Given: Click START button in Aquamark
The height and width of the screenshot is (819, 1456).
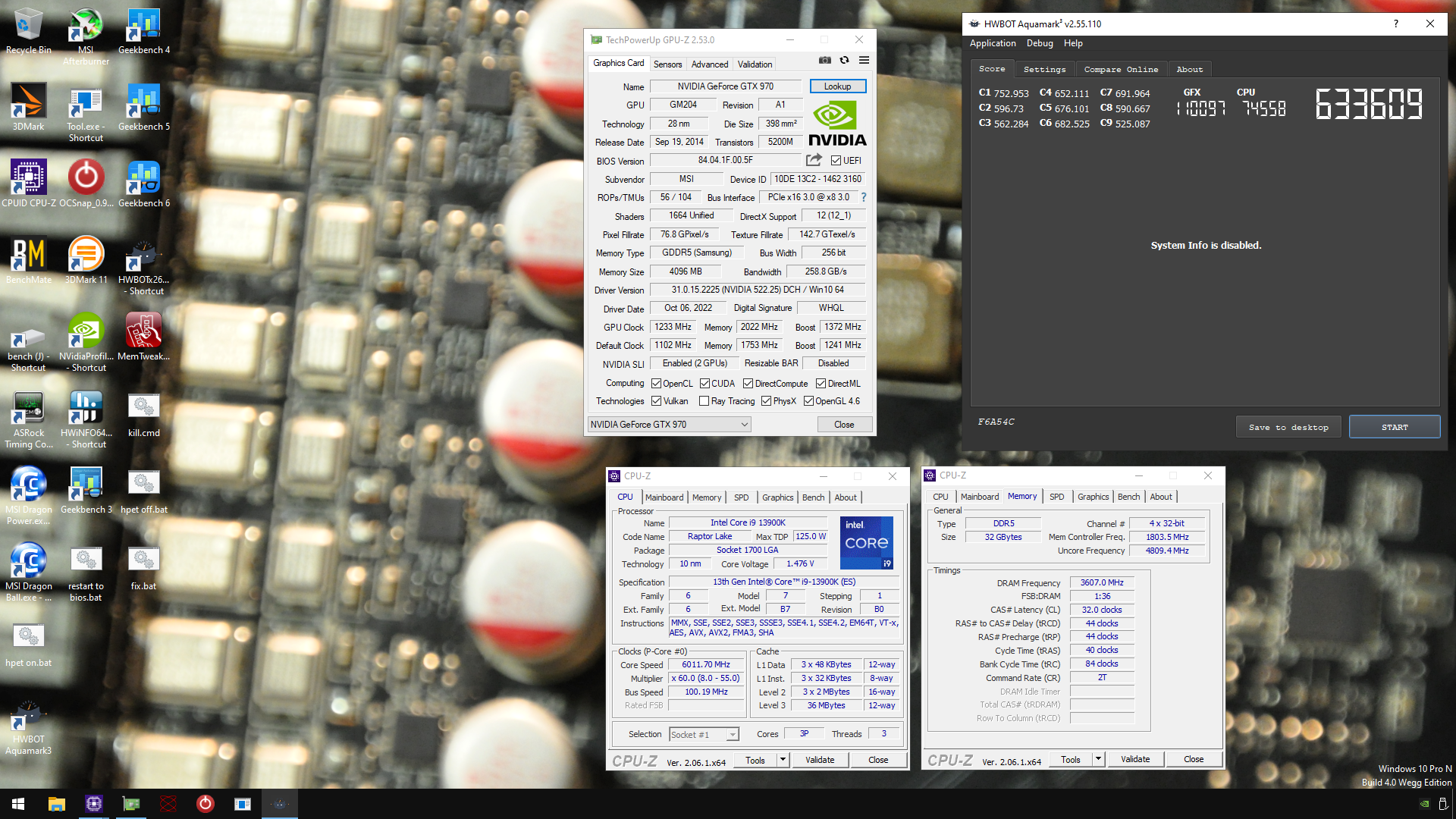Looking at the screenshot, I should coord(1394,427).
